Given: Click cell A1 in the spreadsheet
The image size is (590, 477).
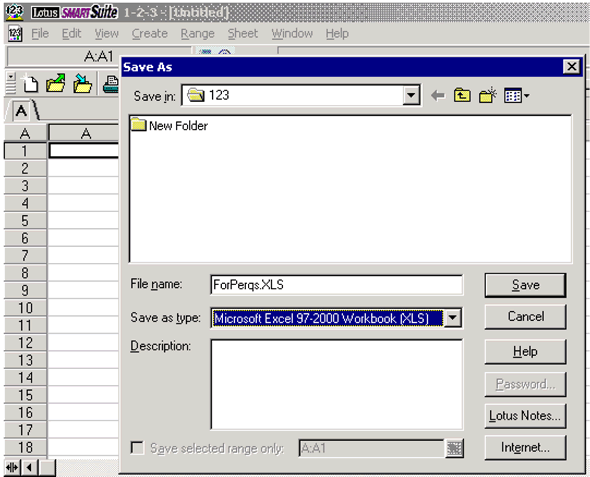Looking at the screenshot, I should (x=84, y=151).
